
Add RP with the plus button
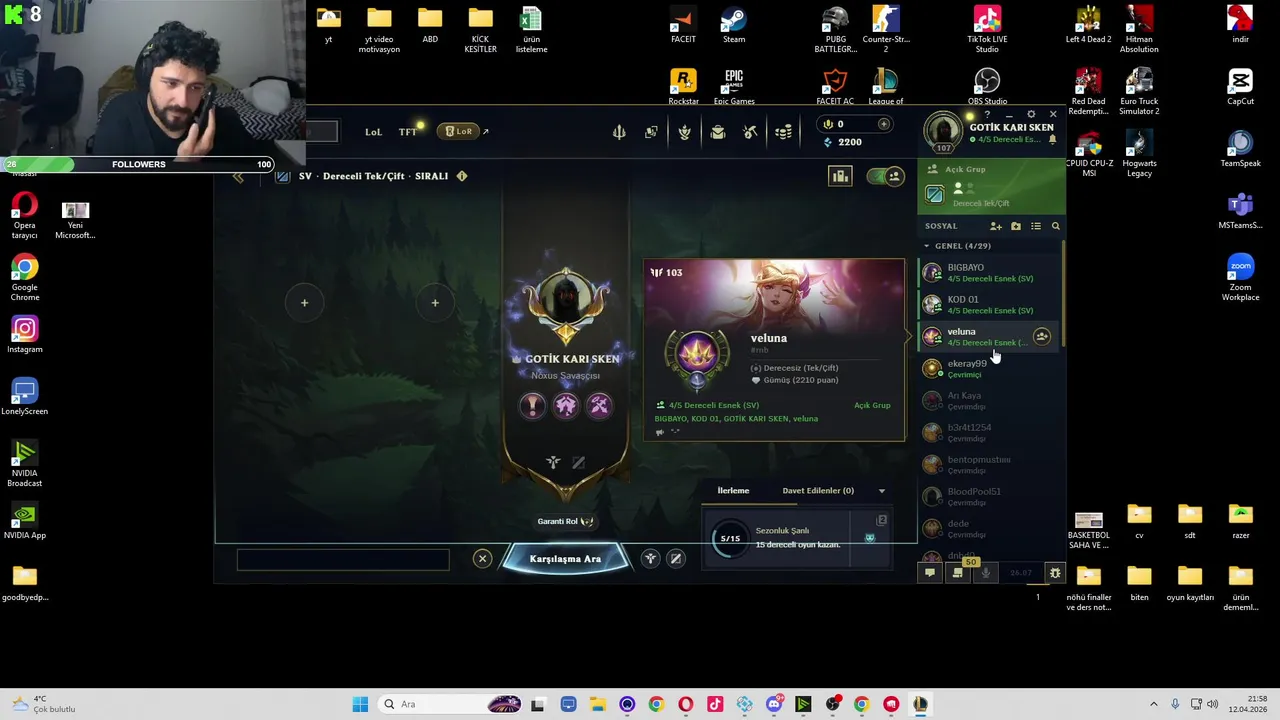[x=883, y=124]
